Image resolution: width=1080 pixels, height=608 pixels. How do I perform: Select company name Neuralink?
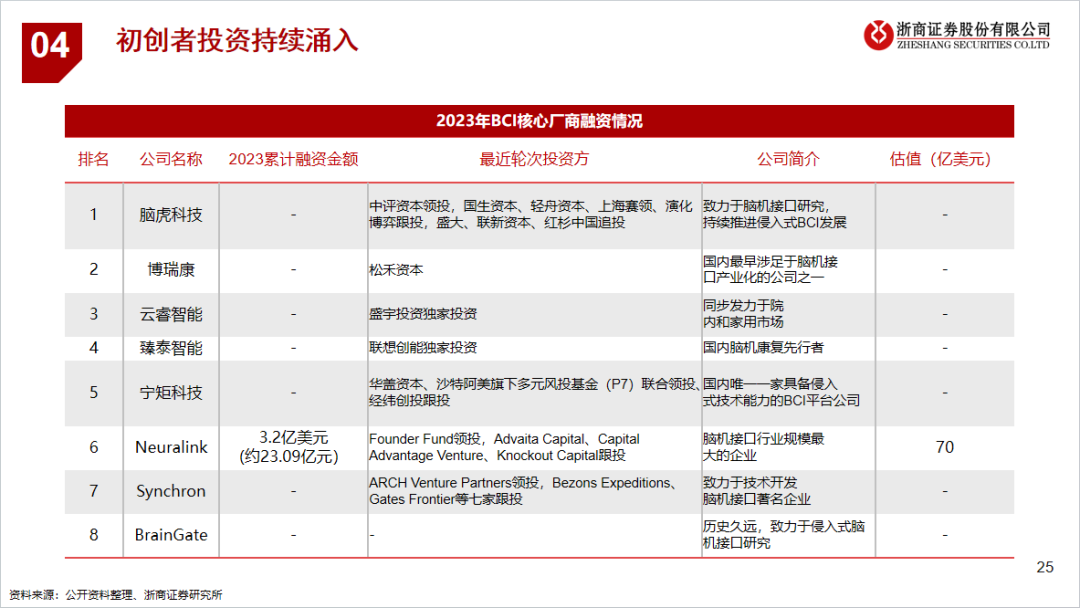(171, 448)
